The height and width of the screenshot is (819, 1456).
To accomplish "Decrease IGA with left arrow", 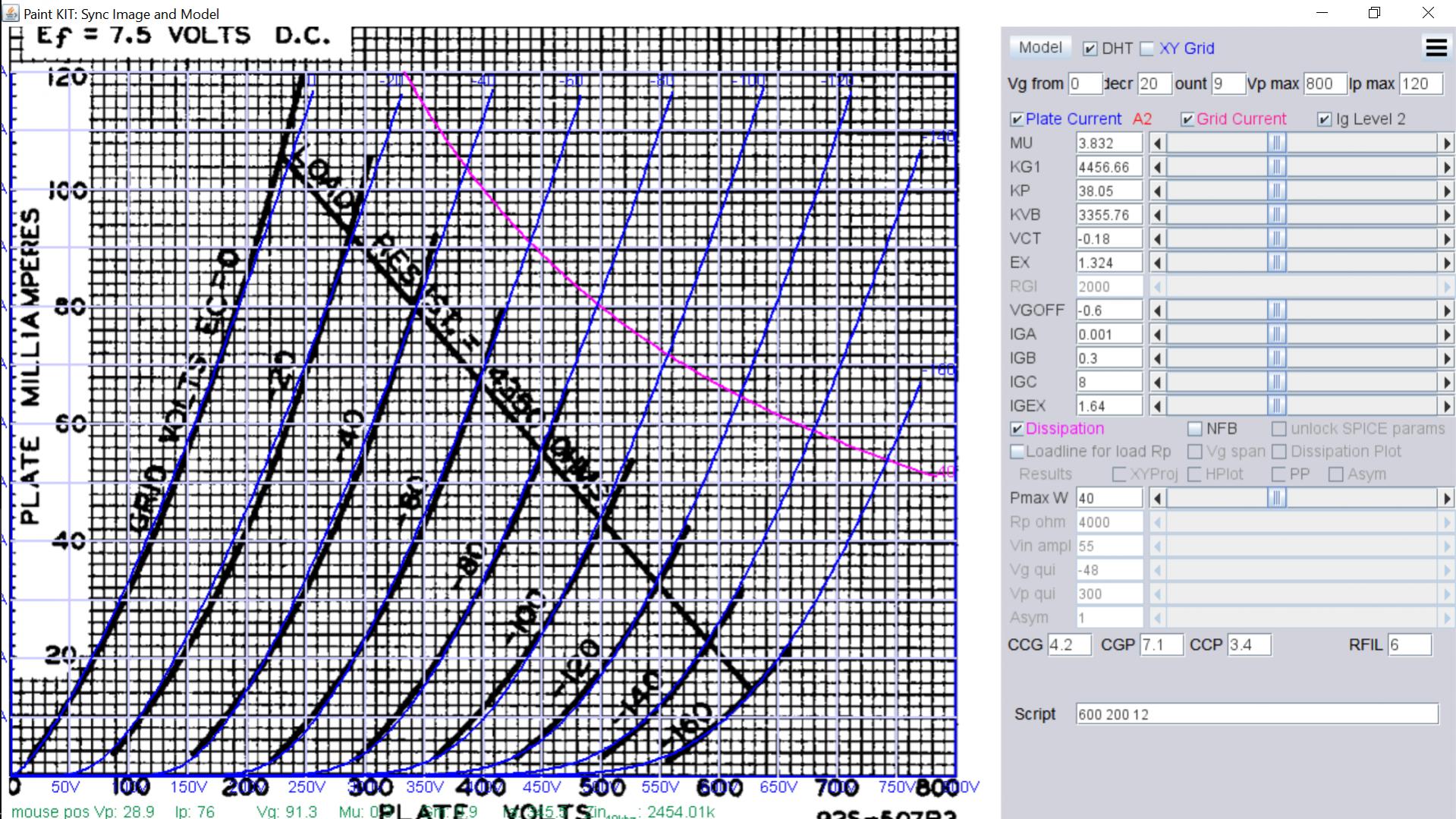I will (x=1157, y=334).
